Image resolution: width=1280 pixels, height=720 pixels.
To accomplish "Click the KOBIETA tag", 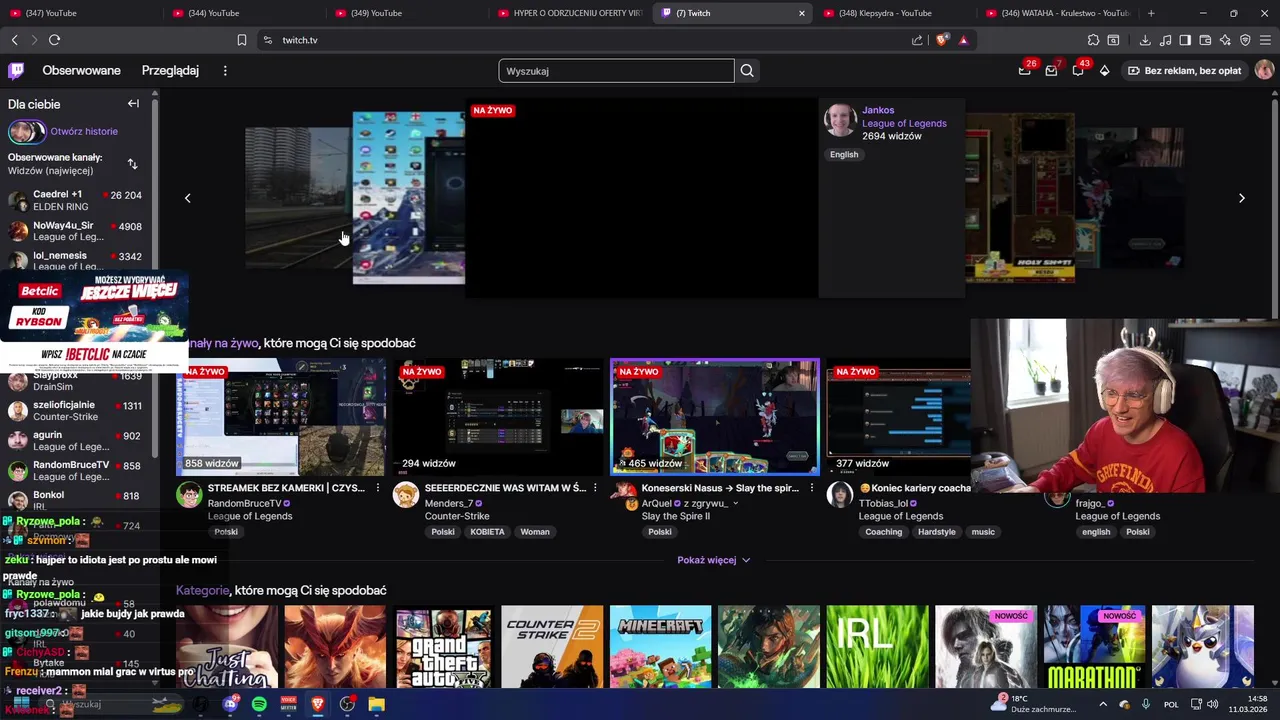I will (487, 532).
